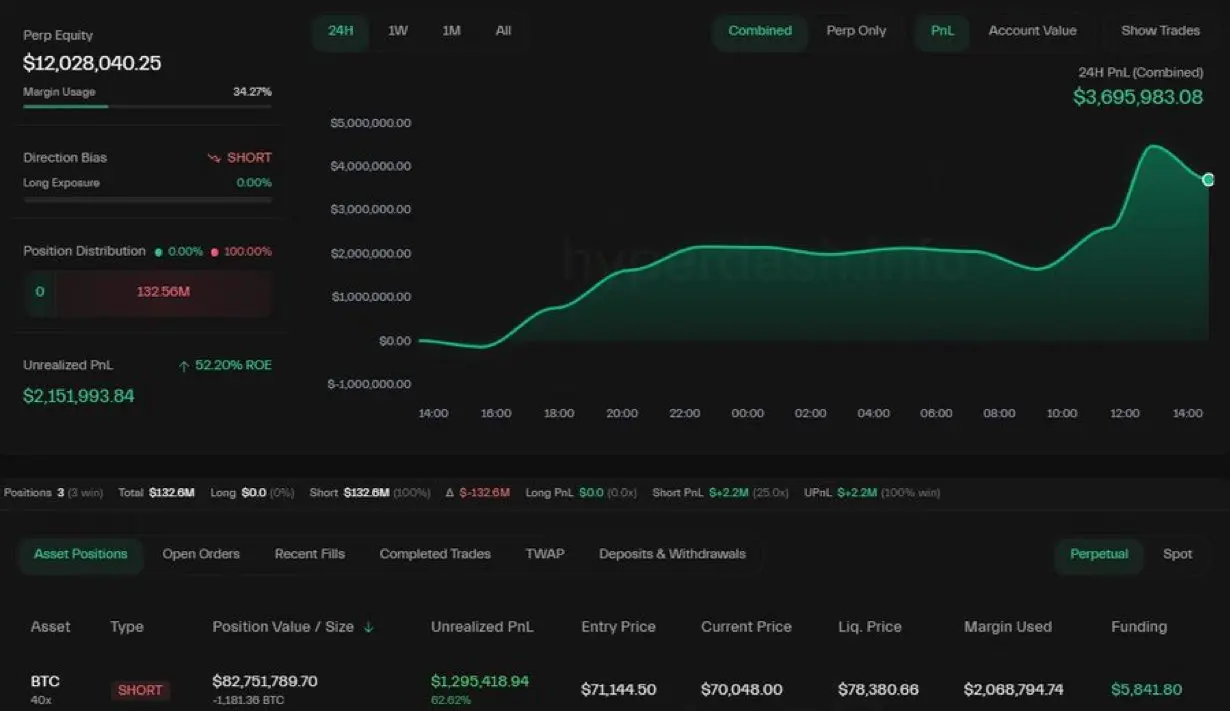View the Completed Trades tab
This screenshot has height=711, width=1230.
click(435, 554)
